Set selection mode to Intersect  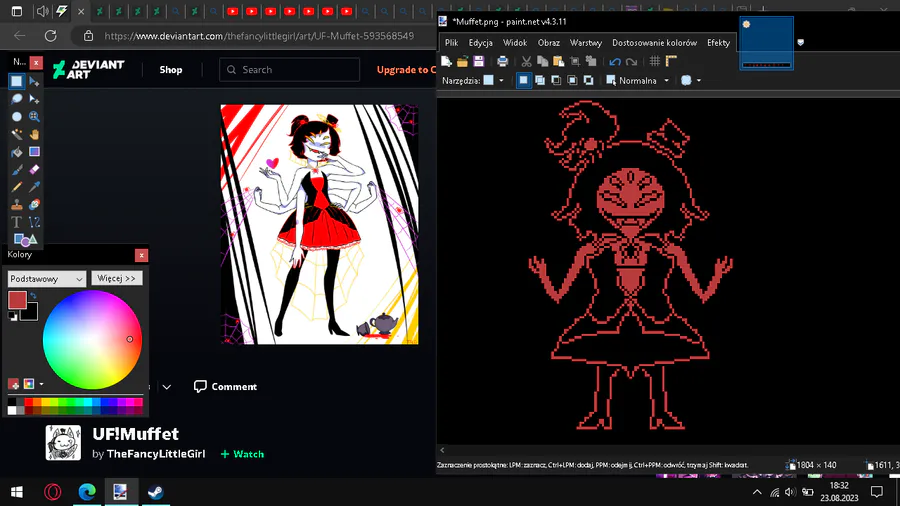pyautogui.click(x=572, y=80)
